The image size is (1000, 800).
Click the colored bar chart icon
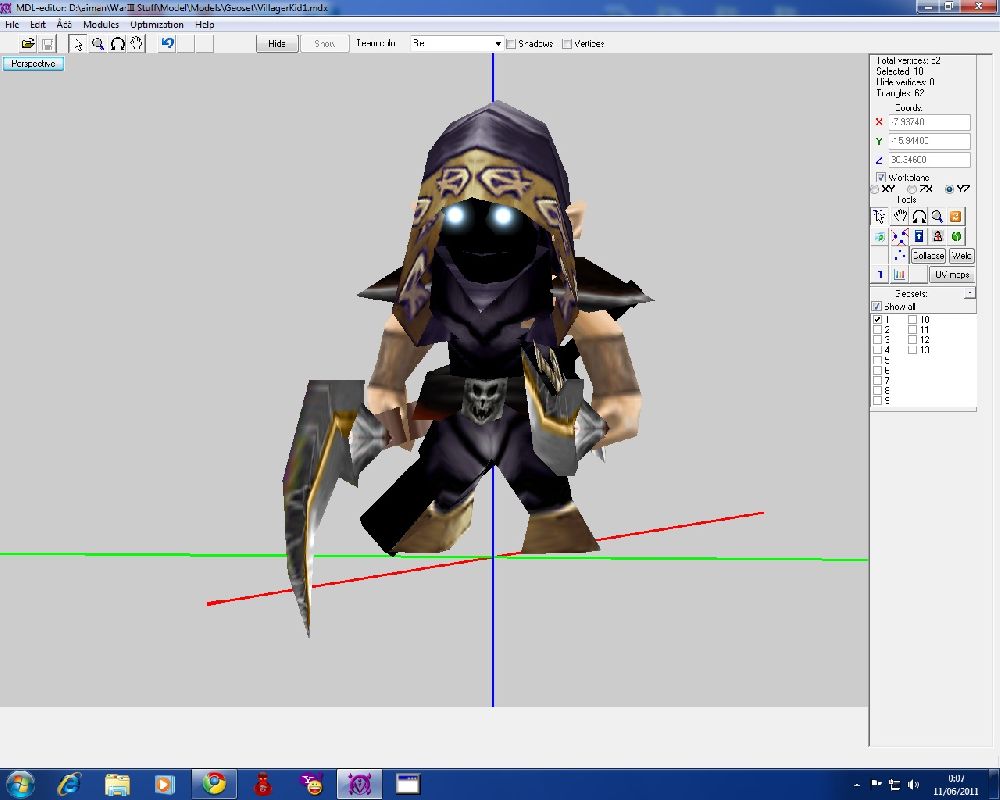click(x=899, y=275)
